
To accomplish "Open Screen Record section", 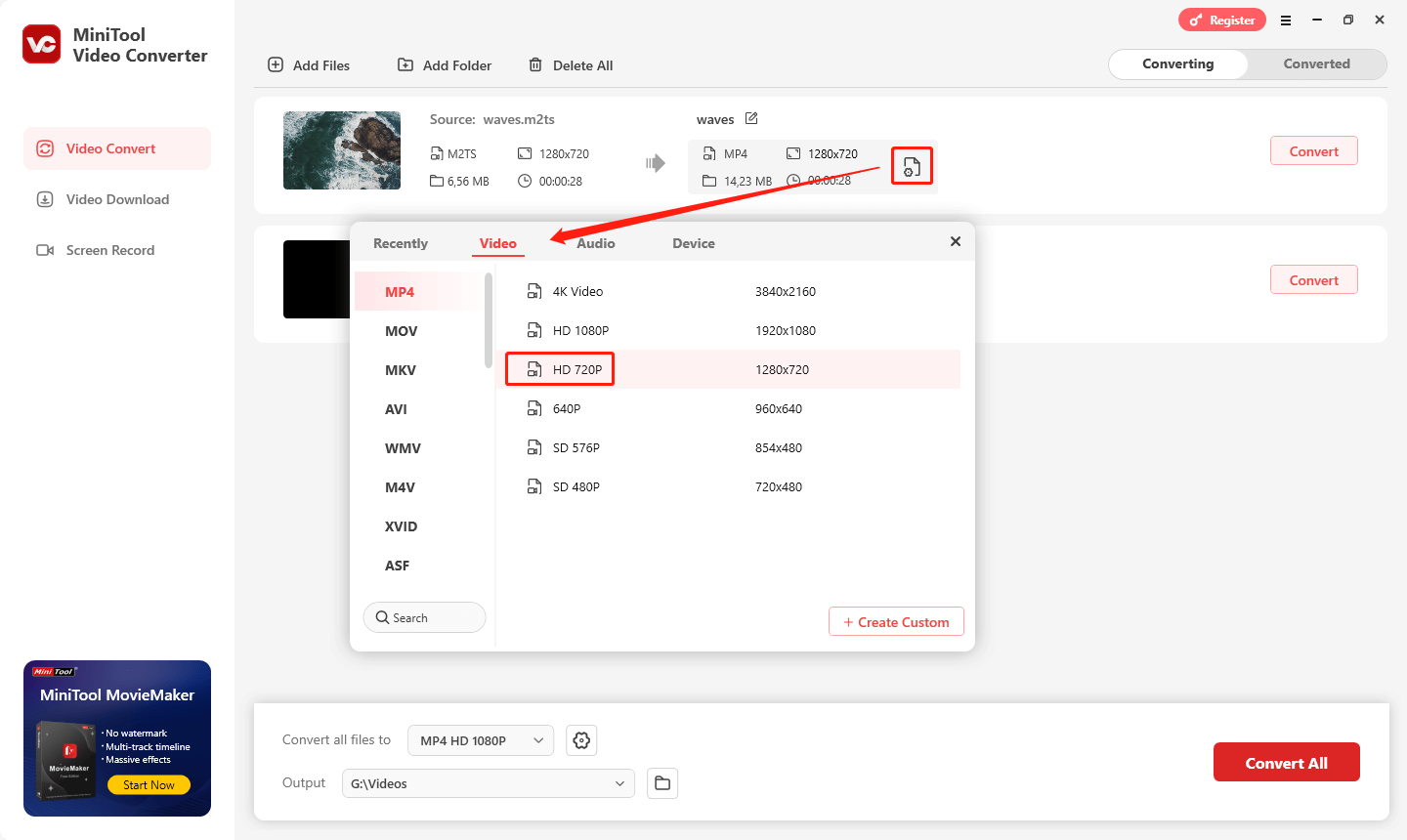I will [x=117, y=250].
